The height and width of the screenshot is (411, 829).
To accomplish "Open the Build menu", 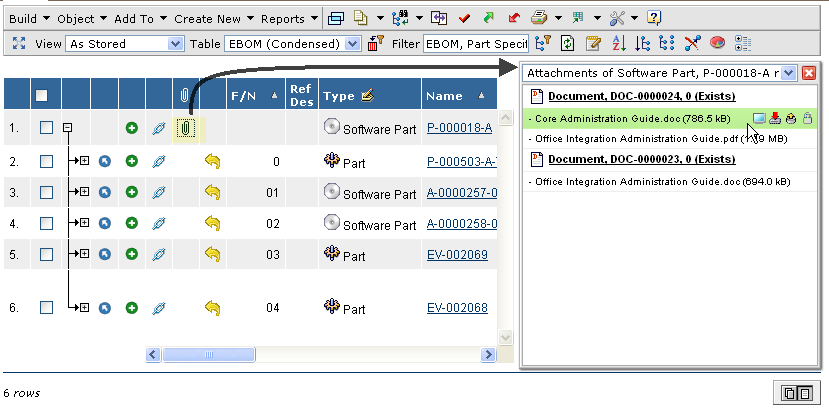I will (x=27, y=18).
